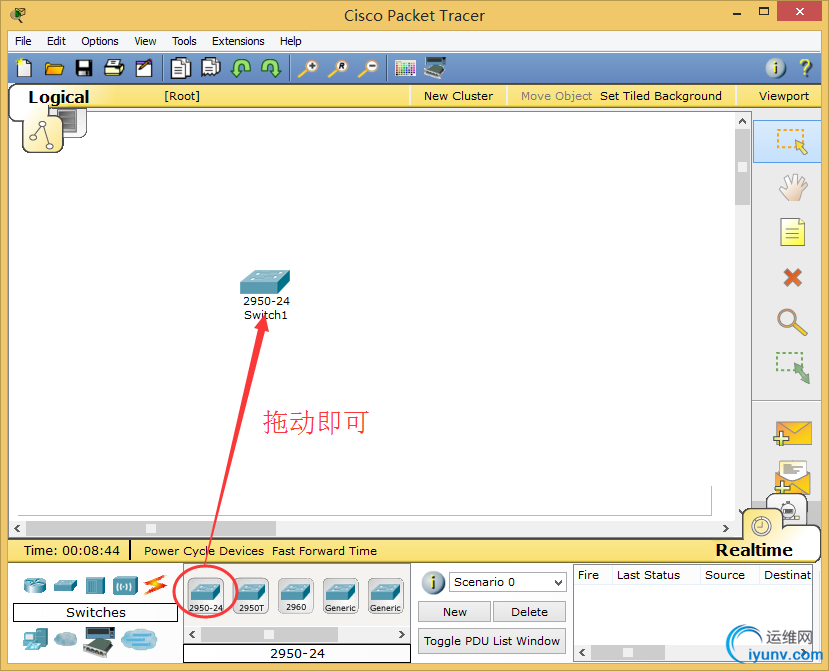Click the Paste toolbar icon
This screenshot has width=829, height=671.
pyautogui.click(x=211, y=67)
